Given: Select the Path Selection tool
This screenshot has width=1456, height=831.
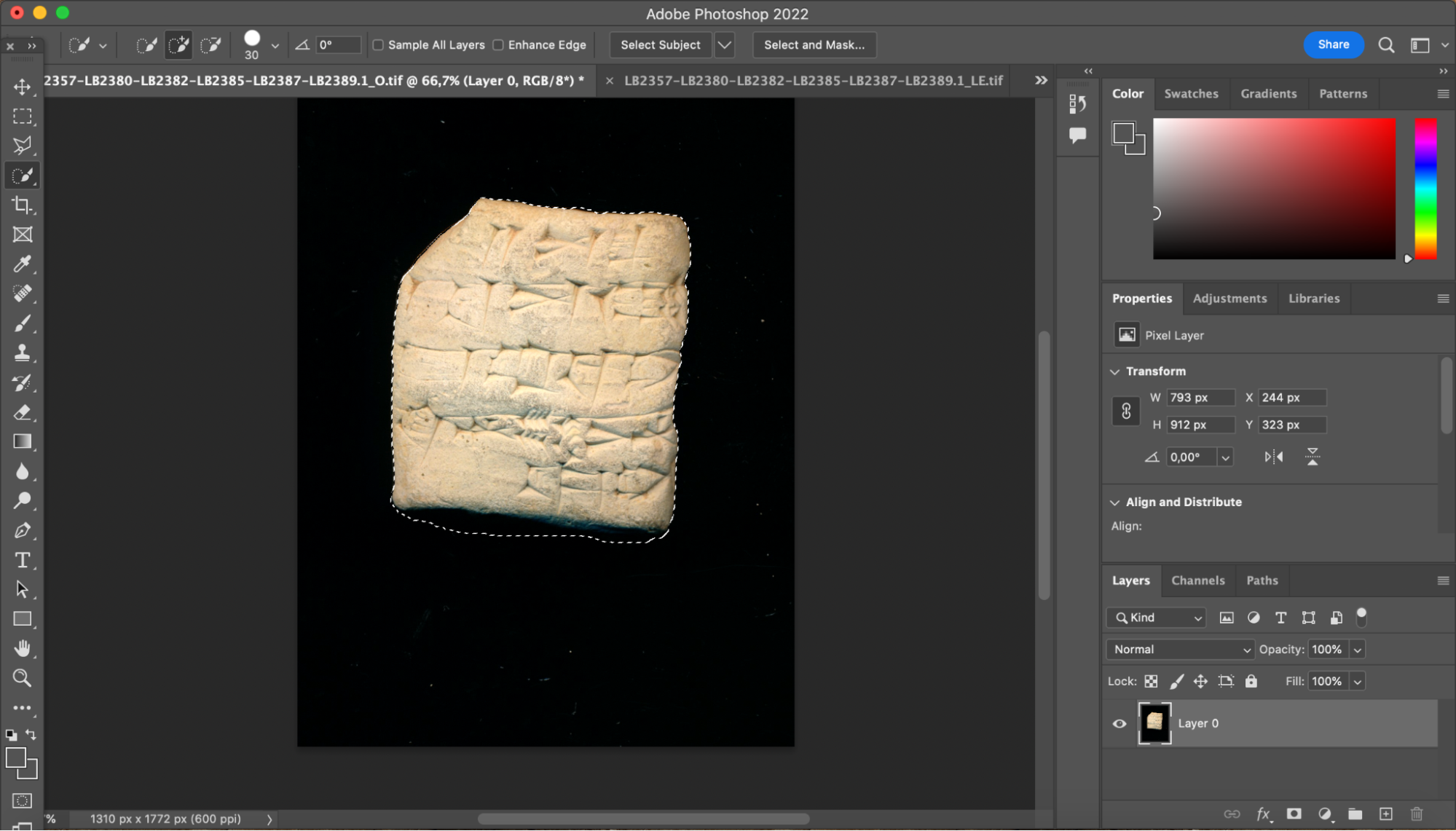Looking at the screenshot, I should click(x=23, y=589).
